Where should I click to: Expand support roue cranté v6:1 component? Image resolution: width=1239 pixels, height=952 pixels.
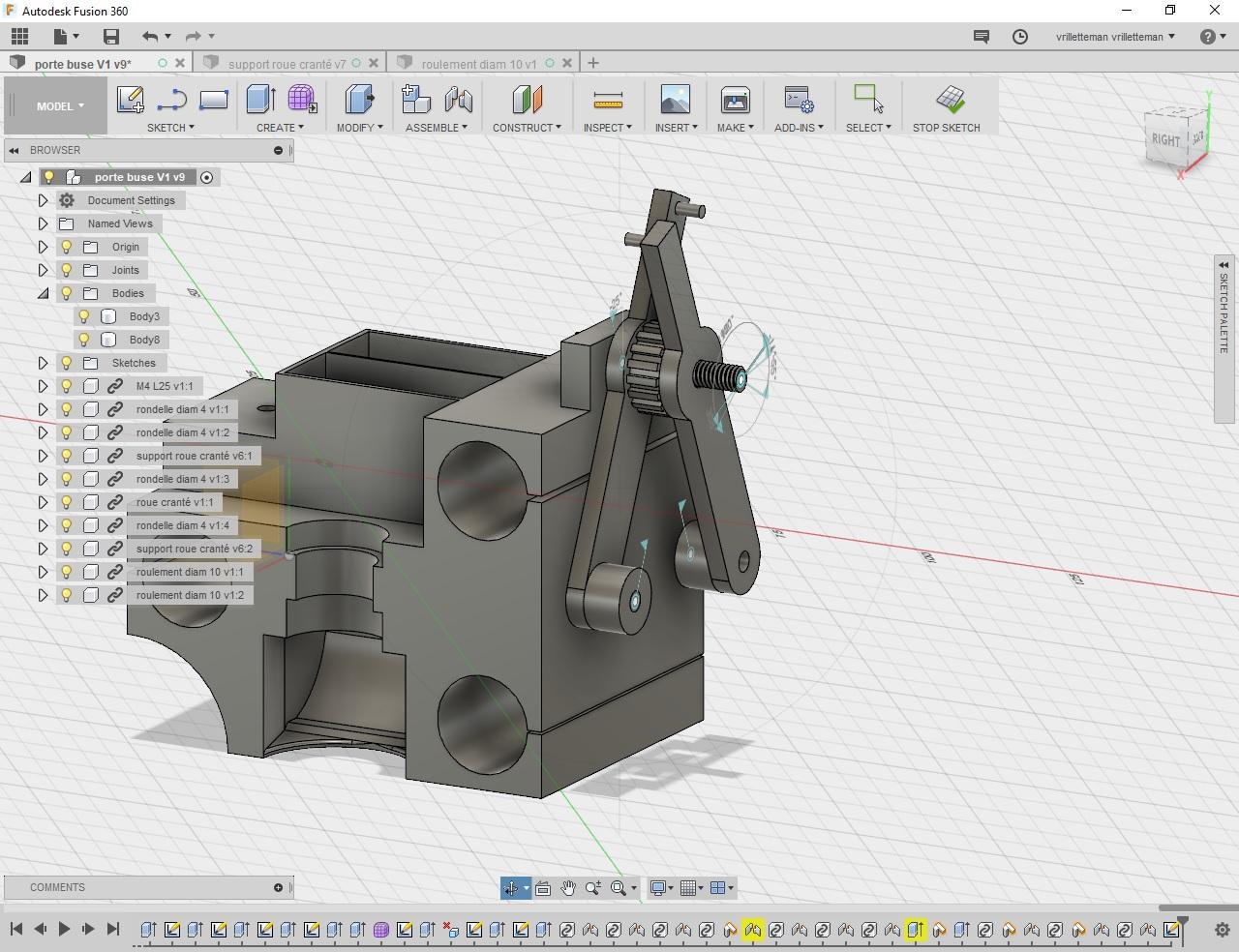coord(43,456)
